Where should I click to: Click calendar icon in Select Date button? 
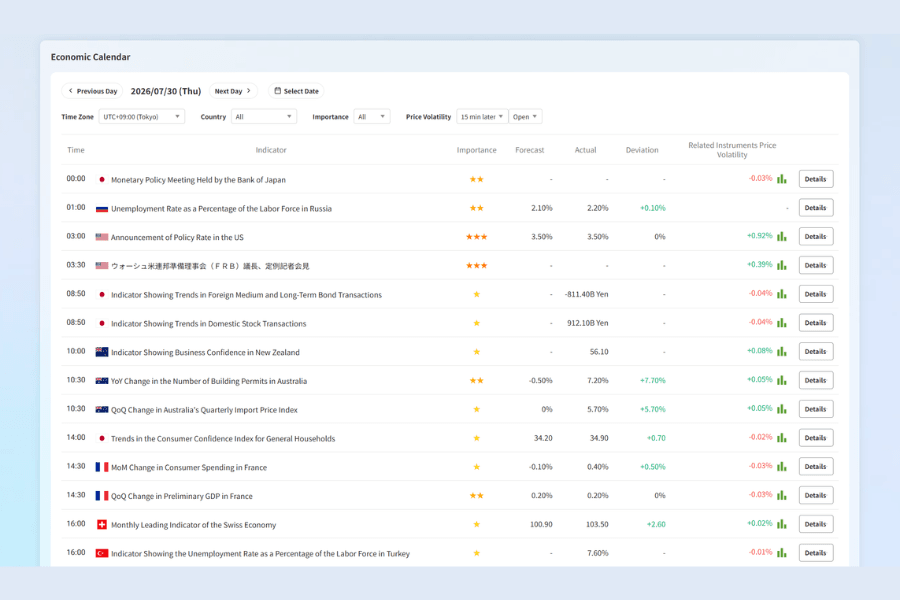(278, 91)
